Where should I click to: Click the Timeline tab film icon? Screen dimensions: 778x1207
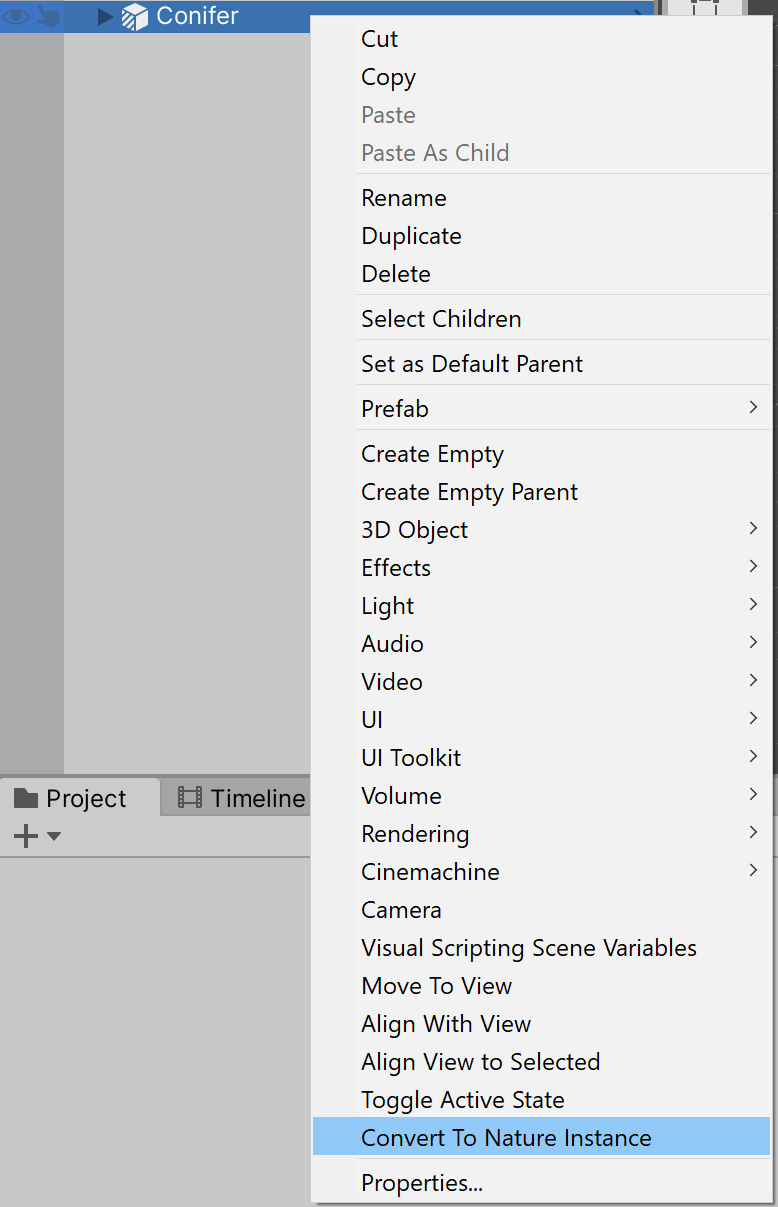click(189, 798)
